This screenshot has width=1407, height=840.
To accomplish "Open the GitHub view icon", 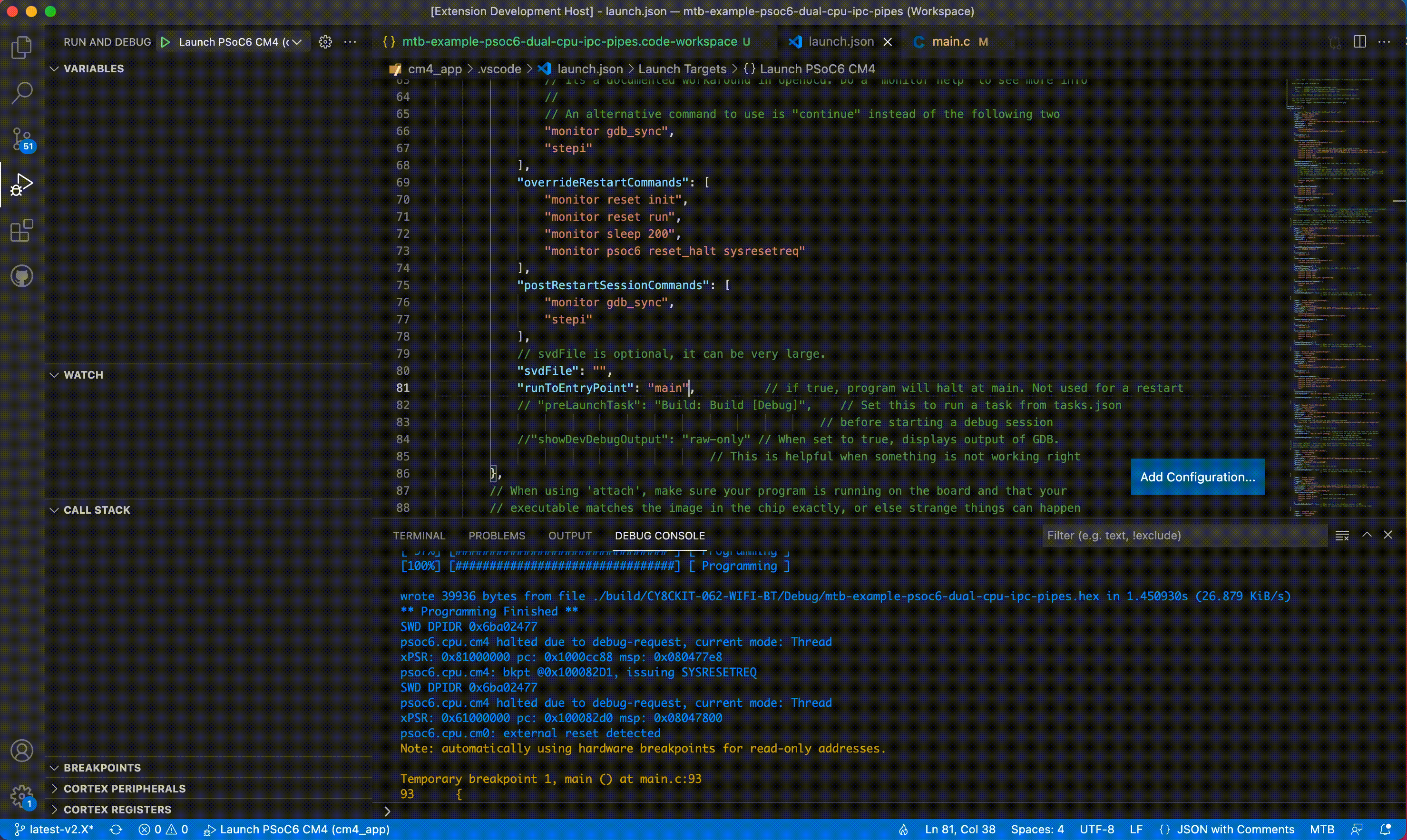I will point(21,276).
